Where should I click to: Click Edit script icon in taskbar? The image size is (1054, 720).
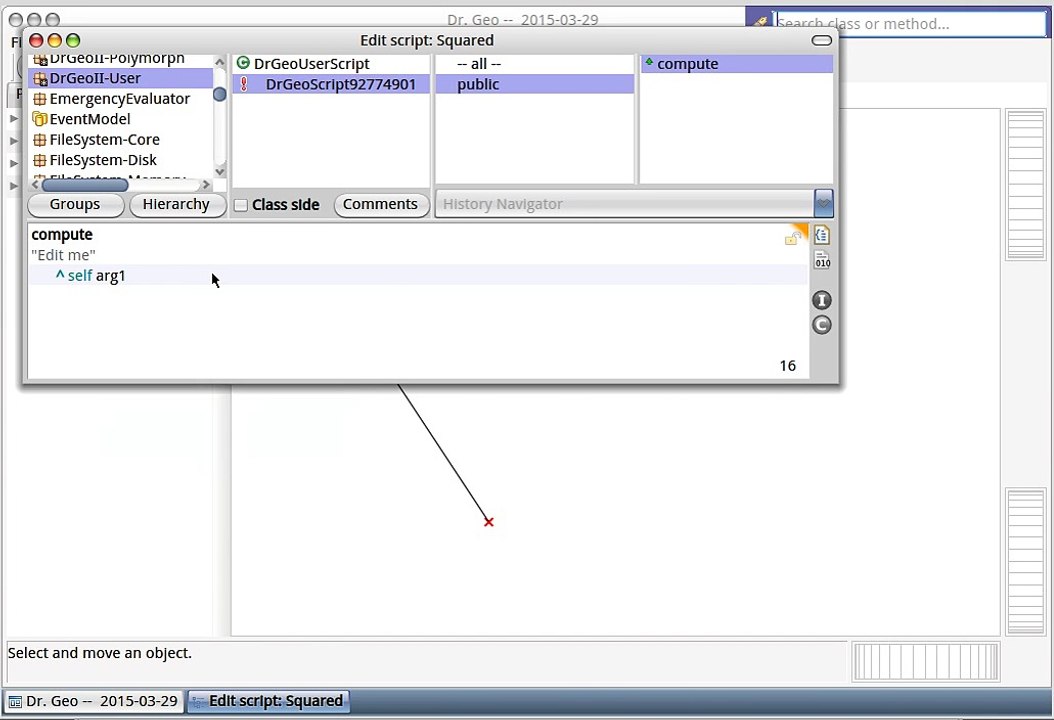pos(198,702)
